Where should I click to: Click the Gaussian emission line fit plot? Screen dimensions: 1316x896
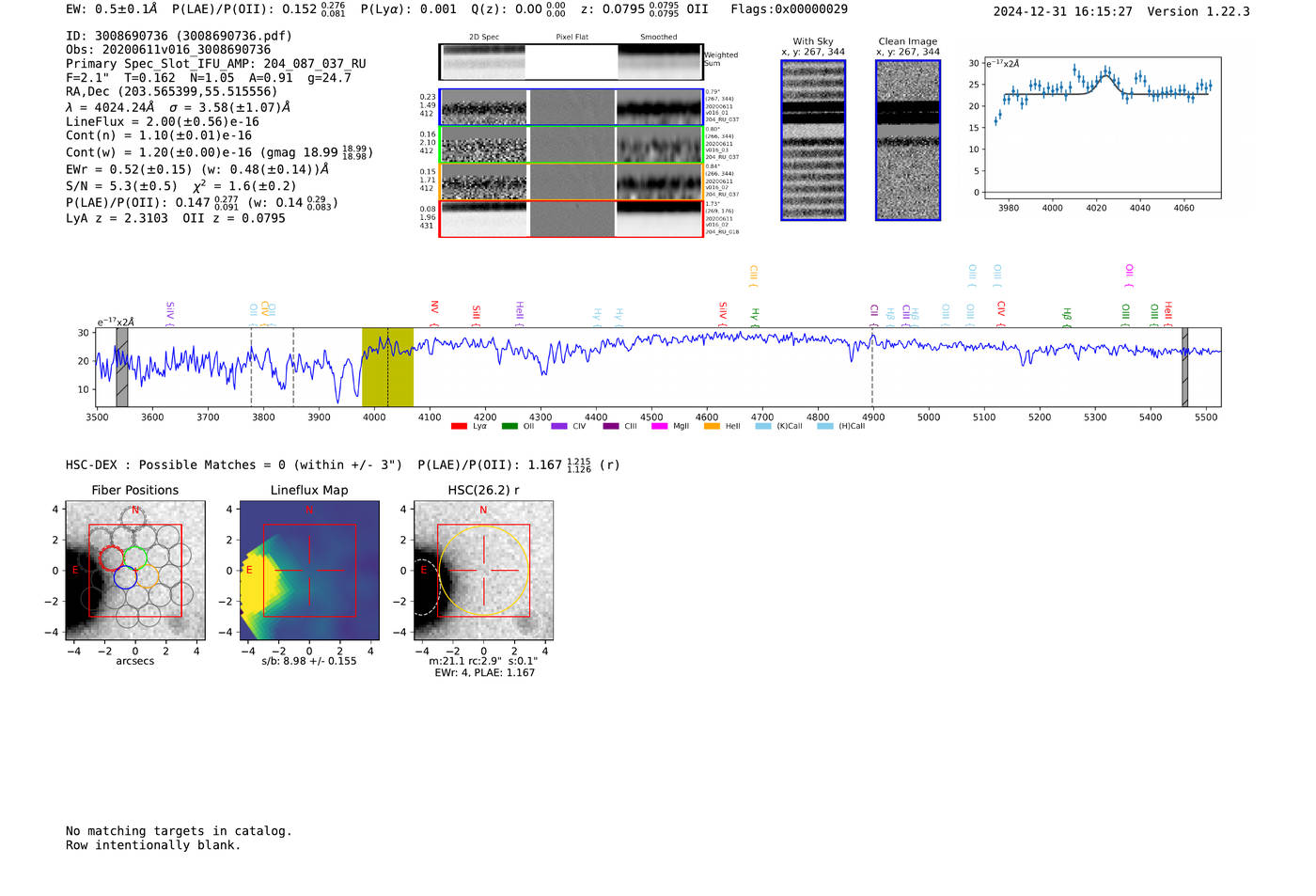[x=1102, y=128]
